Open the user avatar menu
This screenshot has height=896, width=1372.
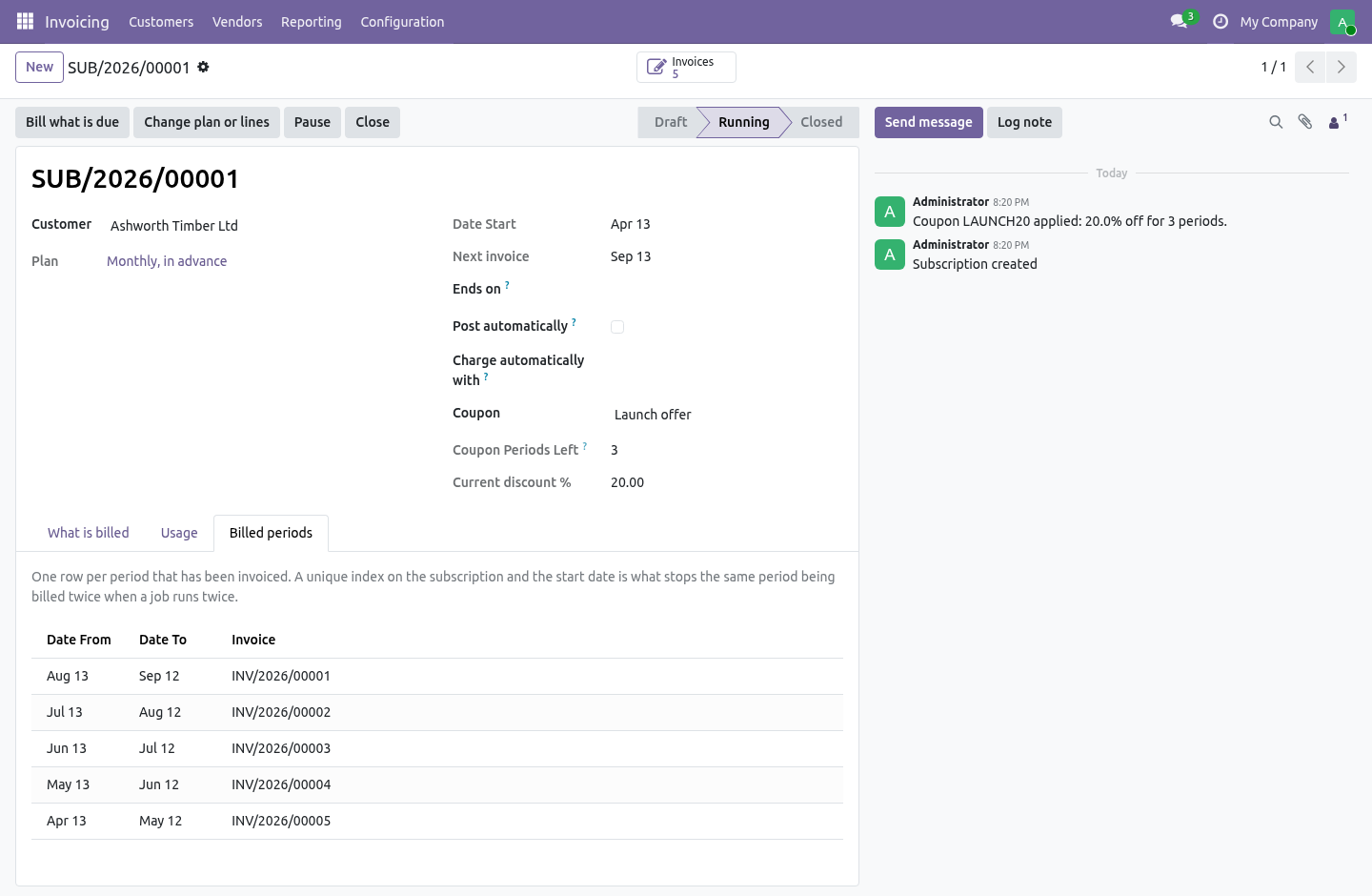click(1342, 21)
